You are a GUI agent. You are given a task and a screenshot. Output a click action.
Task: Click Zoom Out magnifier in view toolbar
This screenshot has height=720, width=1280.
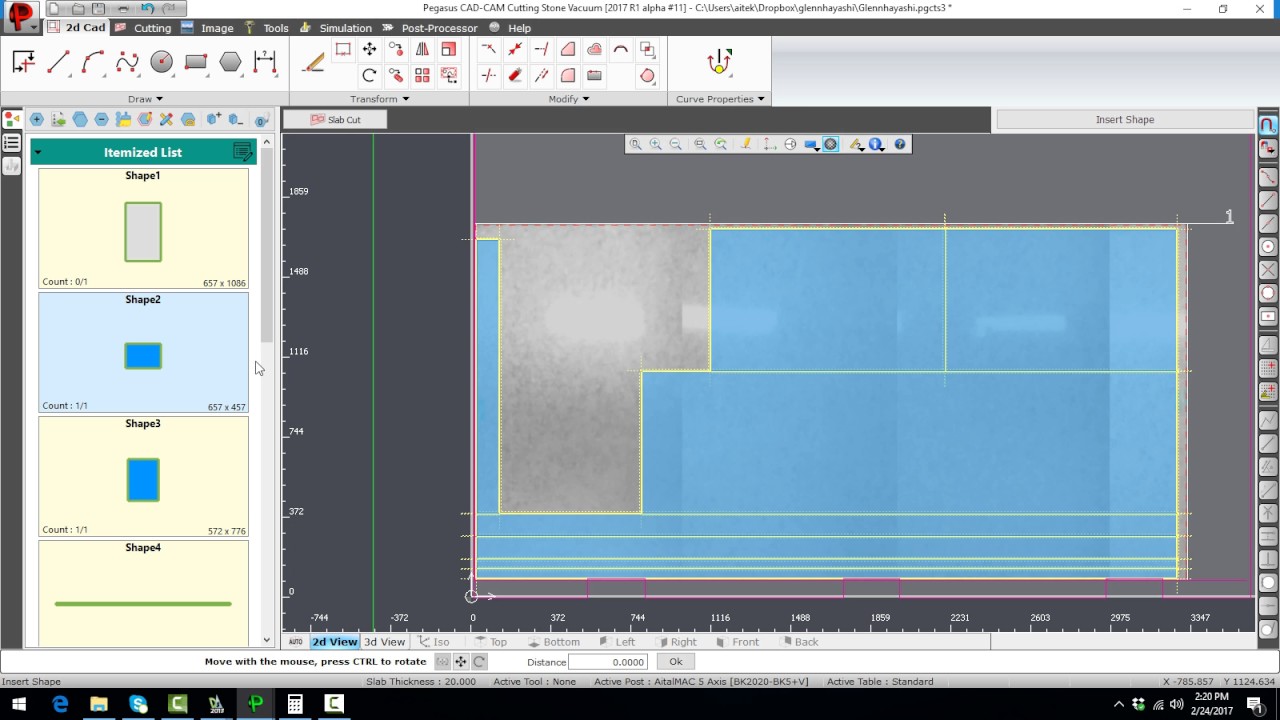click(676, 144)
